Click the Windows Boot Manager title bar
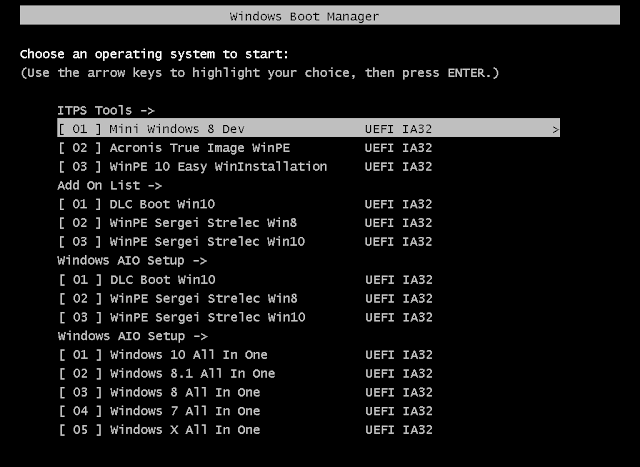This screenshot has width=640, height=467. pos(320,15)
